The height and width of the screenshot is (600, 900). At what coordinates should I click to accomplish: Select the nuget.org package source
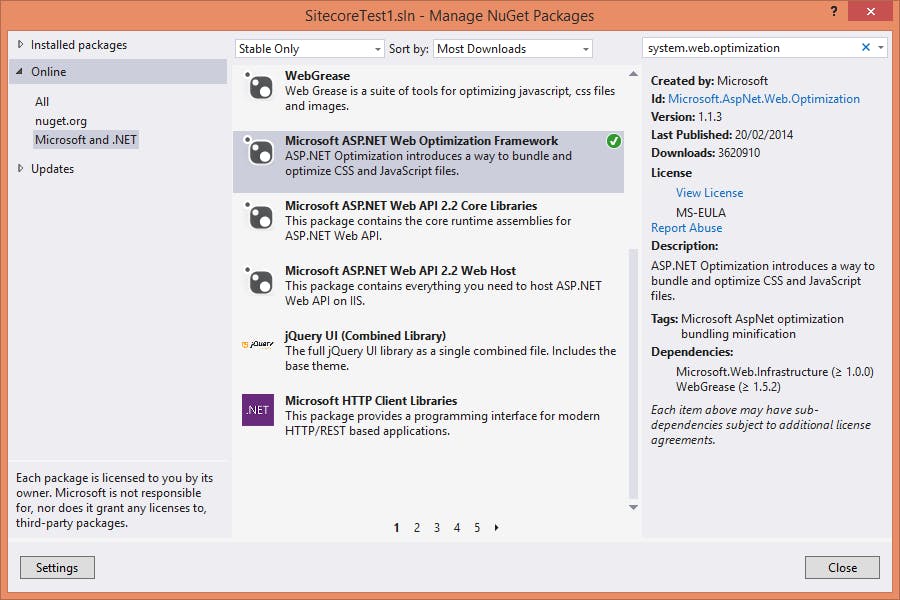pyautogui.click(x=61, y=121)
